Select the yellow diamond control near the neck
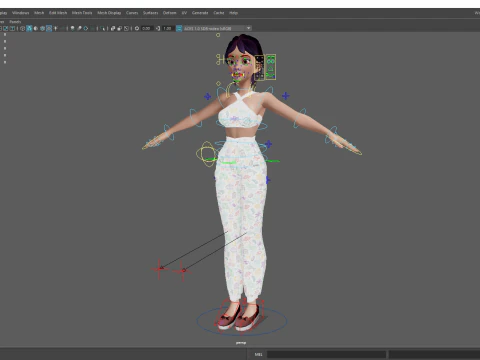Screen dimensions: 480x360 point(218,84)
